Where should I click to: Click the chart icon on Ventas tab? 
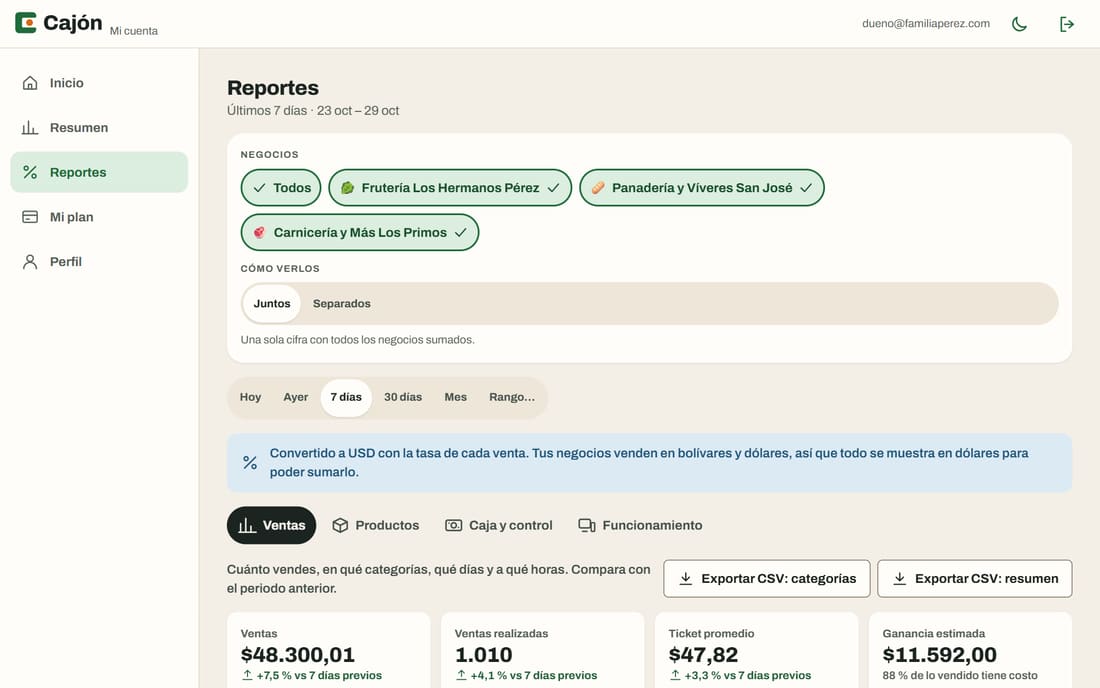(x=247, y=525)
